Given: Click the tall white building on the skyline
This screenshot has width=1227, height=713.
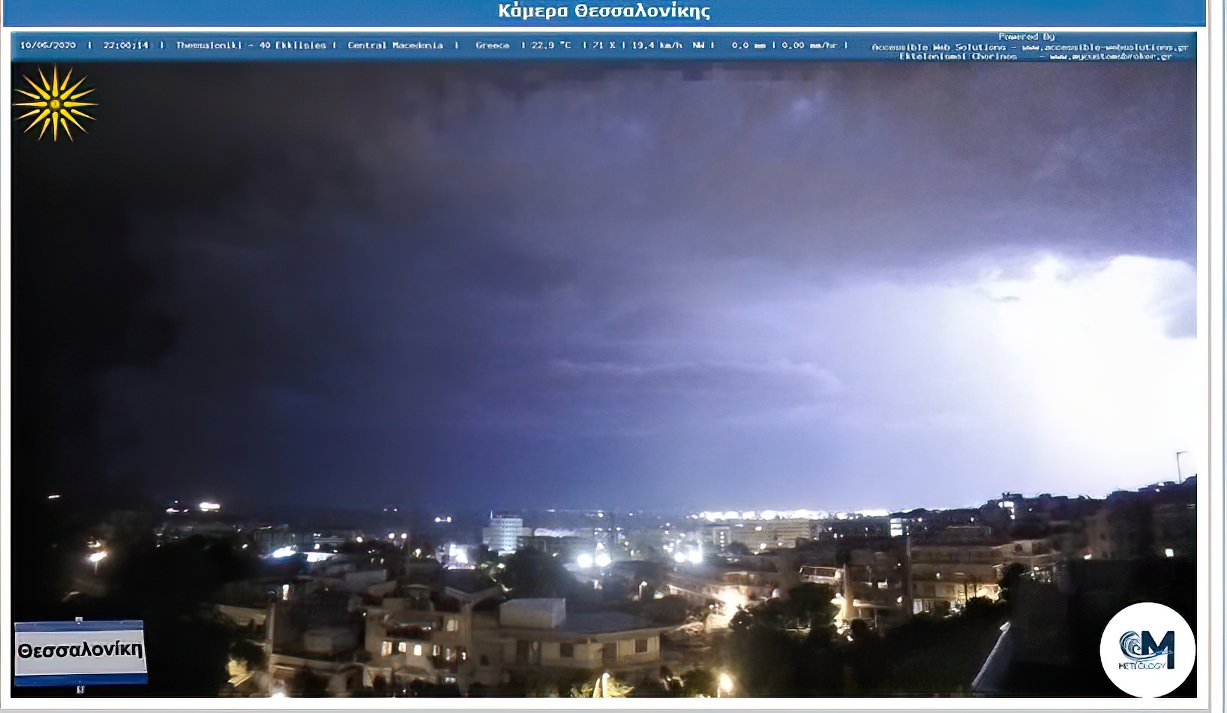Looking at the screenshot, I should point(504,533).
